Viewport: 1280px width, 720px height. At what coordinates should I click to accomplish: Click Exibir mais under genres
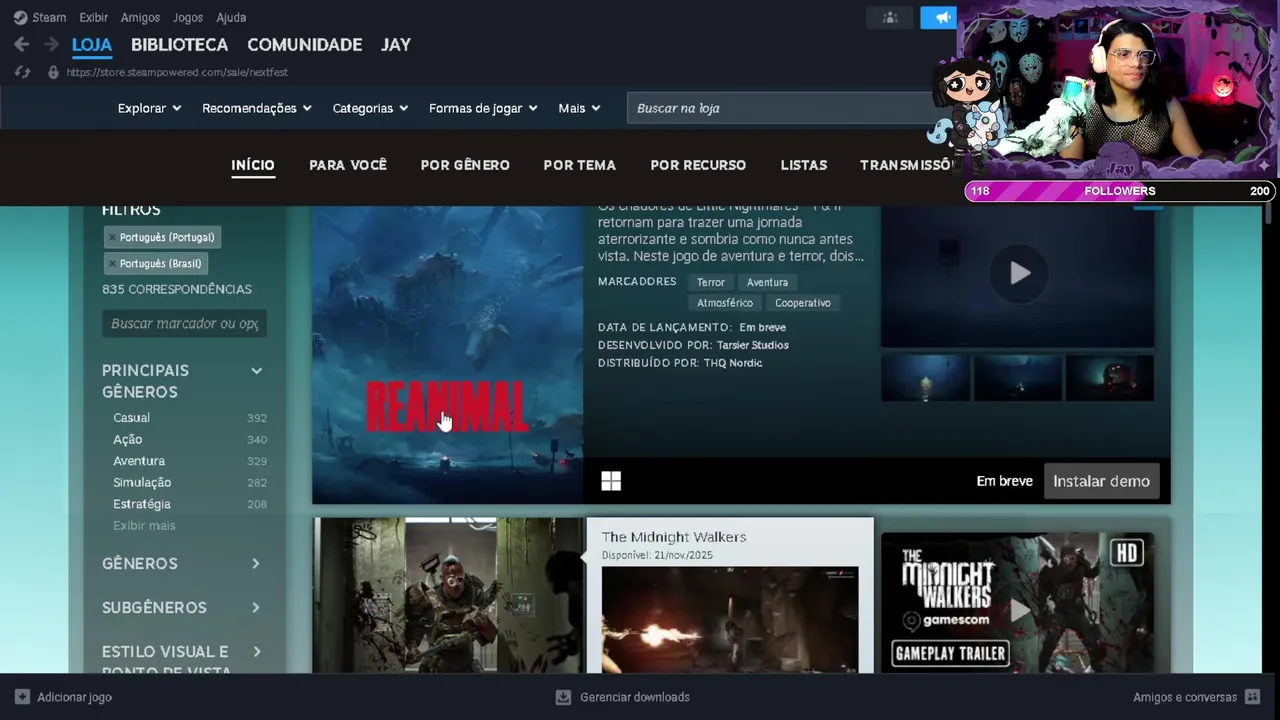(144, 525)
